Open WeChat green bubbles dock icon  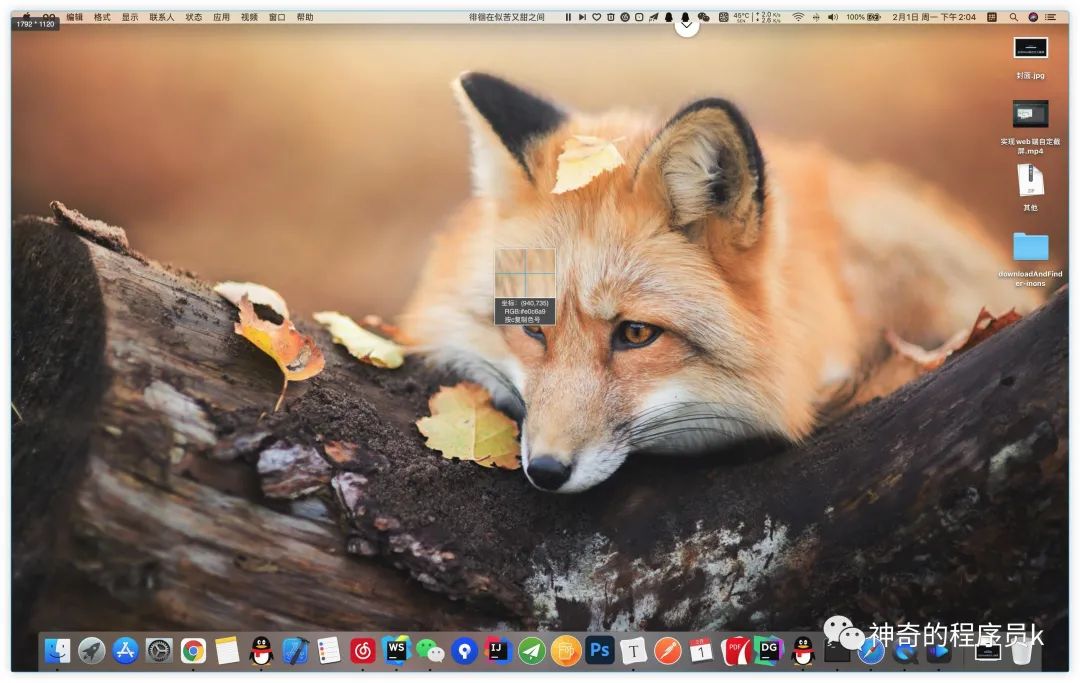[x=431, y=651]
